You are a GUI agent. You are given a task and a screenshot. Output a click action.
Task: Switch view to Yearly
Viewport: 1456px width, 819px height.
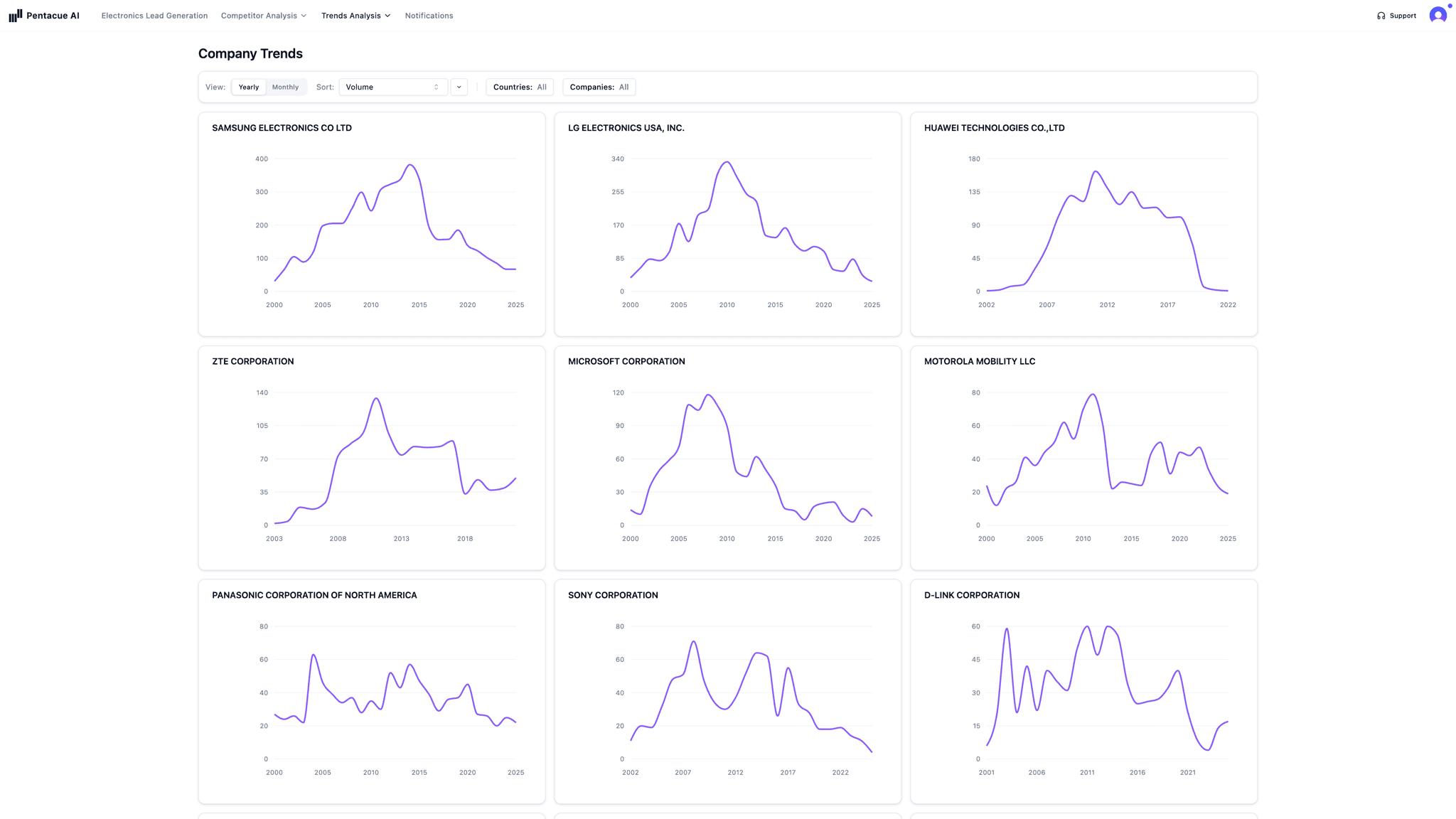coord(248,87)
